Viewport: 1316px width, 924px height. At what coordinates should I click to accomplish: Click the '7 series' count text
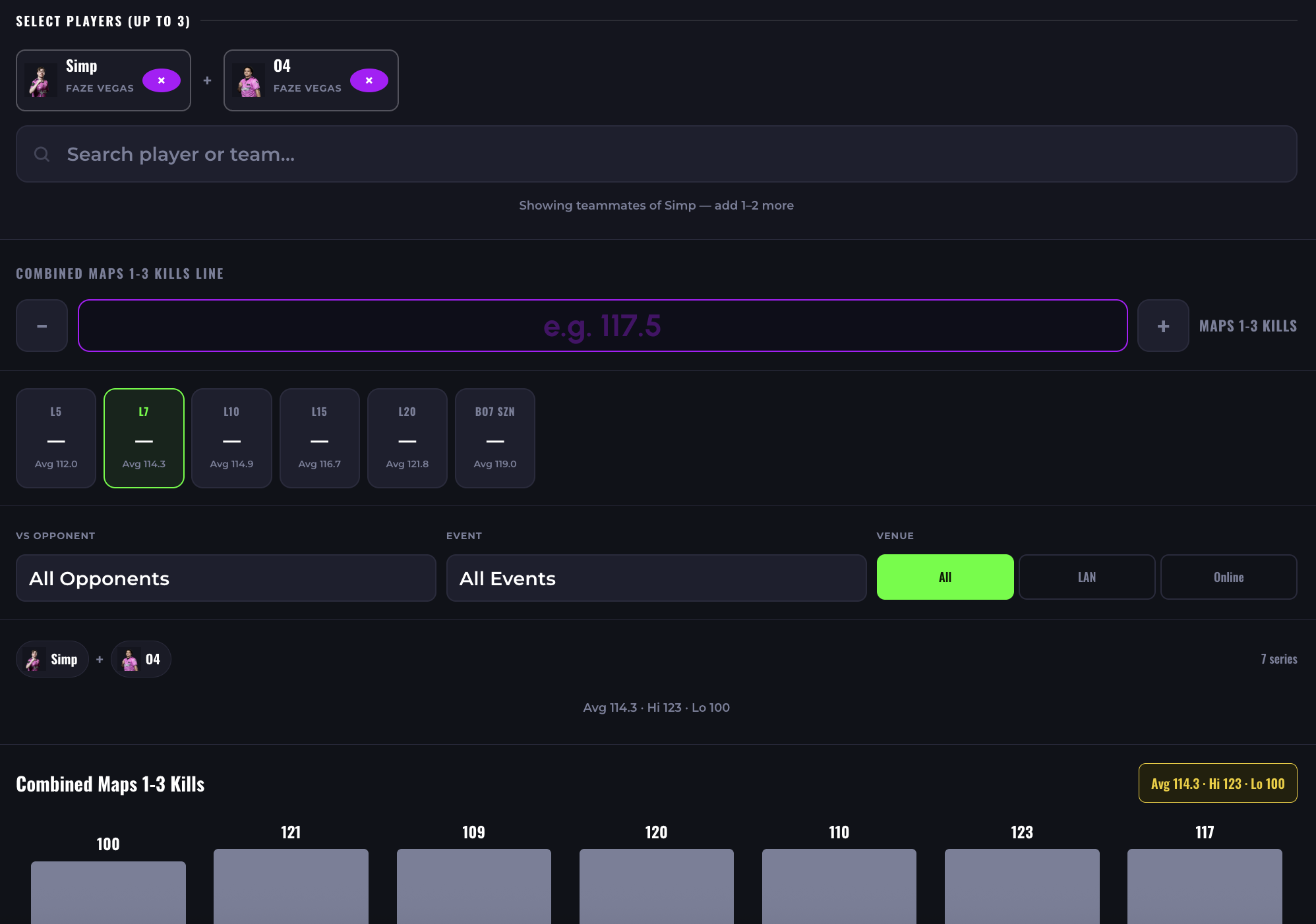(1278, 659)
